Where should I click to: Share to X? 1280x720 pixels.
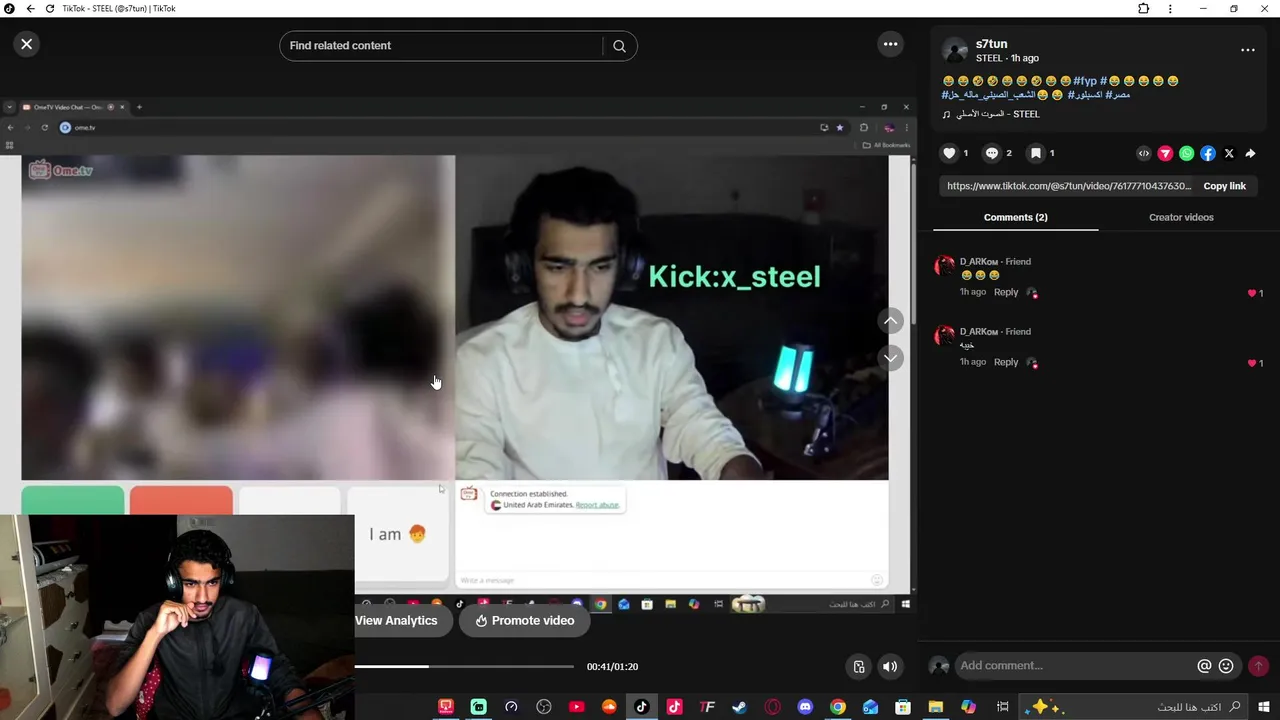point(1229,154)
